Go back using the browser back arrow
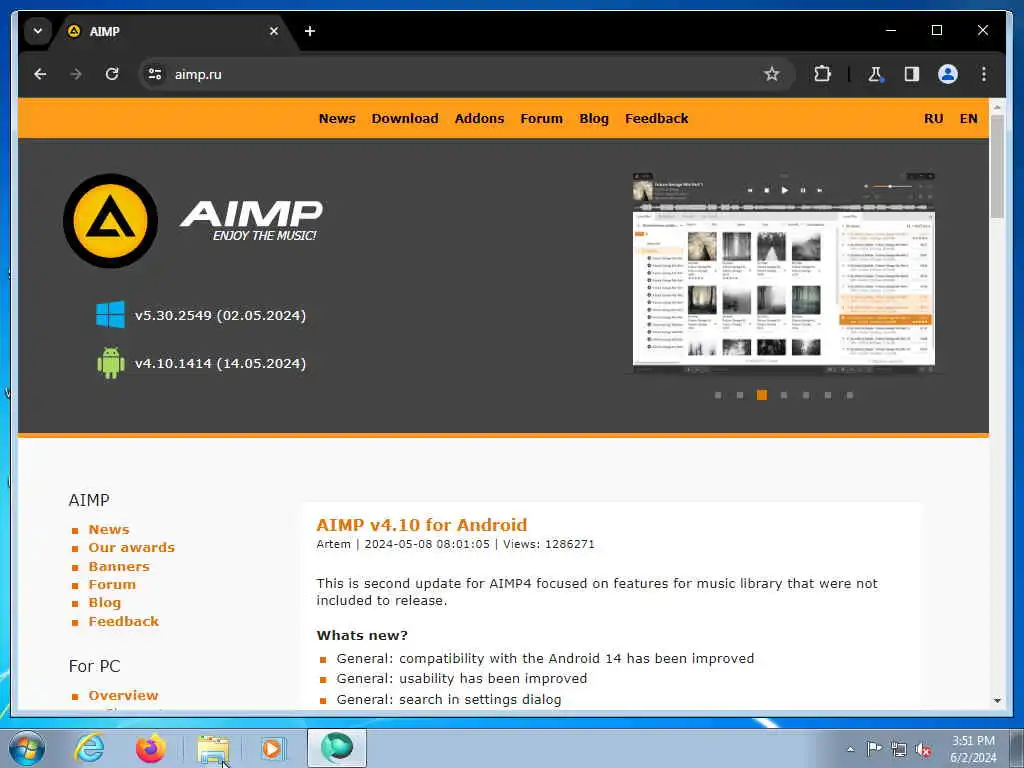This screenshot has height=768, width=1024. [40, 74]
